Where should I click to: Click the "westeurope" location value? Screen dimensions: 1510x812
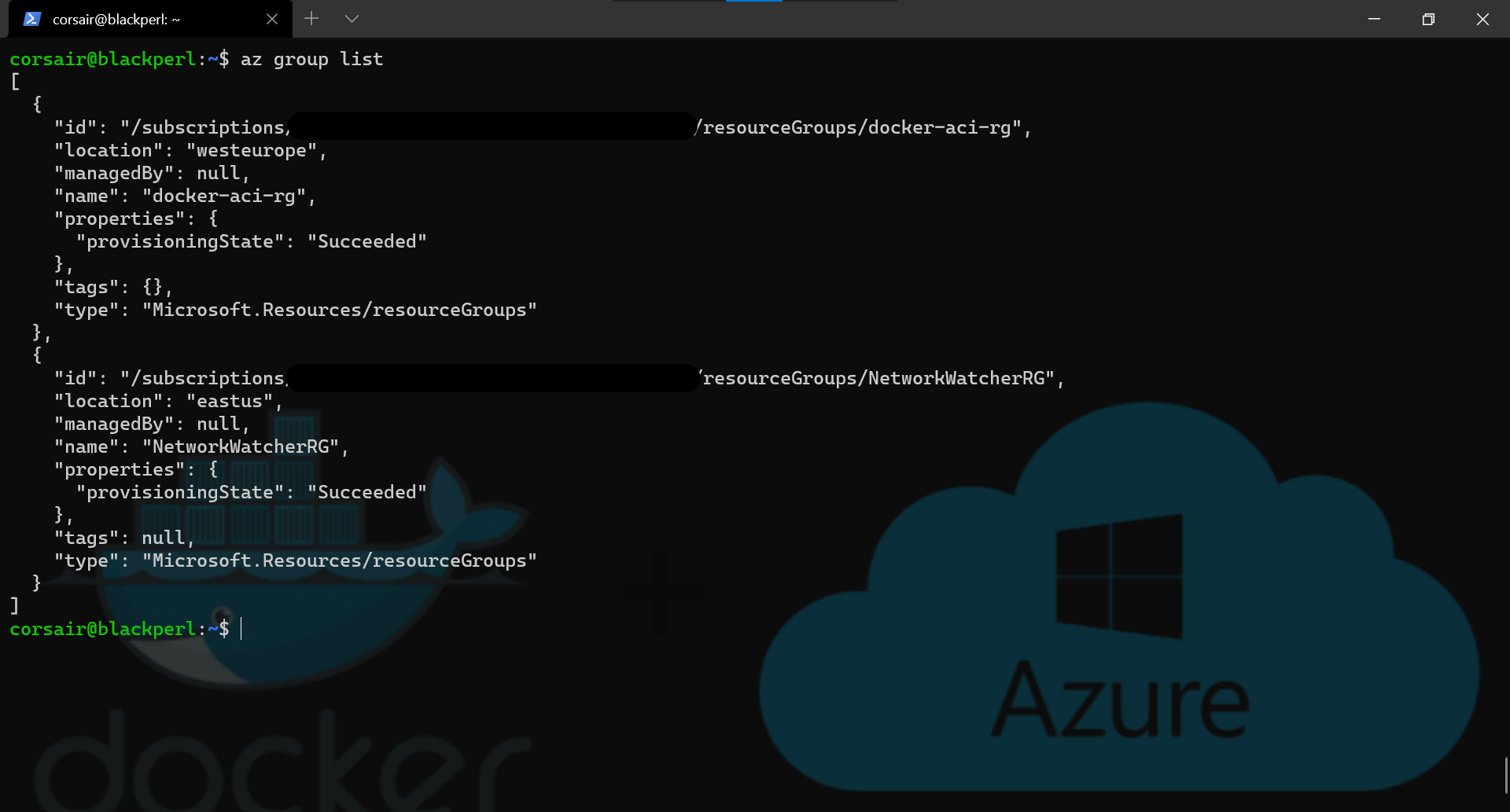pyautogui.click(x=252, y=151)
